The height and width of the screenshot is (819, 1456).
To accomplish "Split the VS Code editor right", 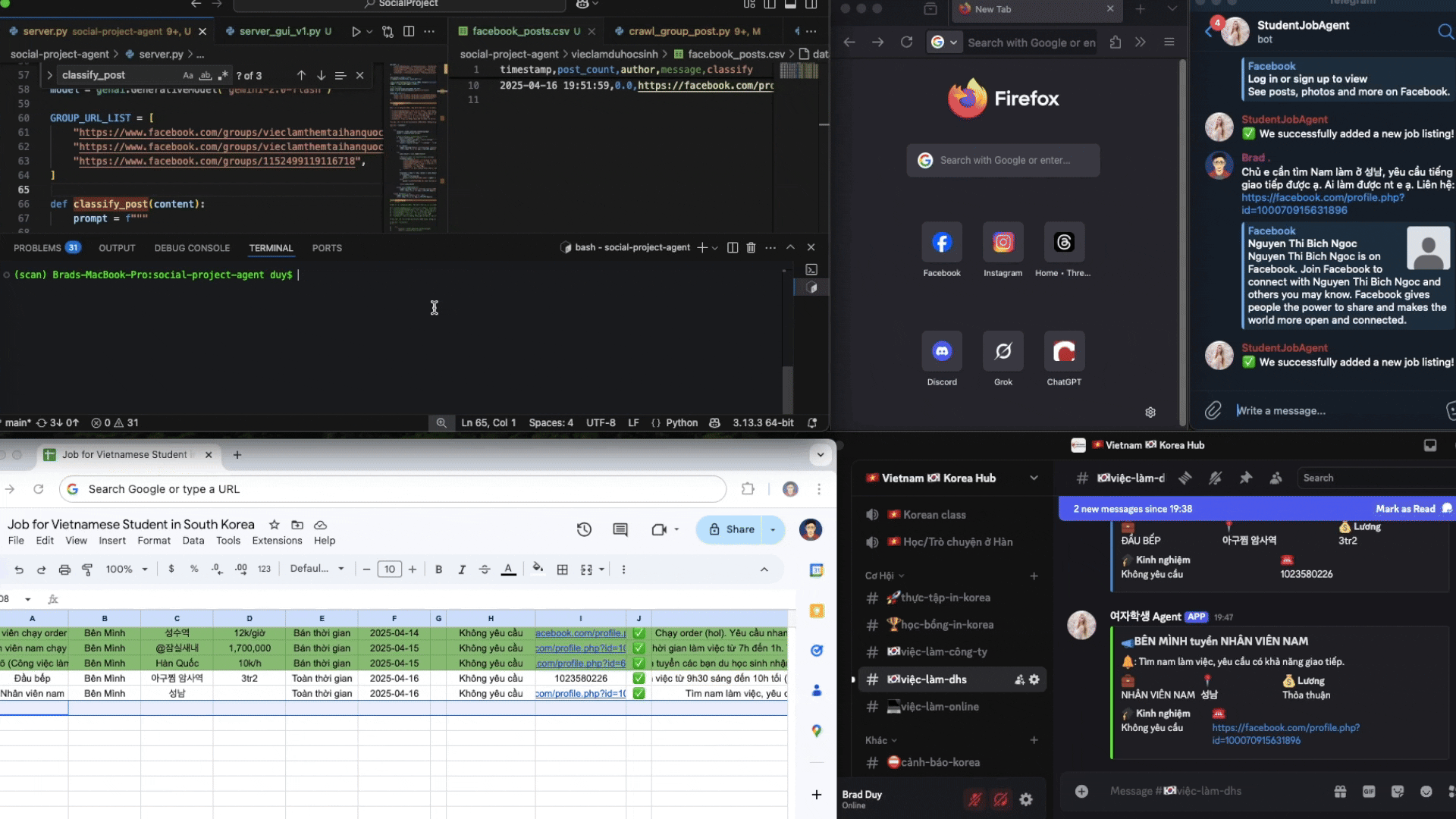I will click(x=409, y=31).
